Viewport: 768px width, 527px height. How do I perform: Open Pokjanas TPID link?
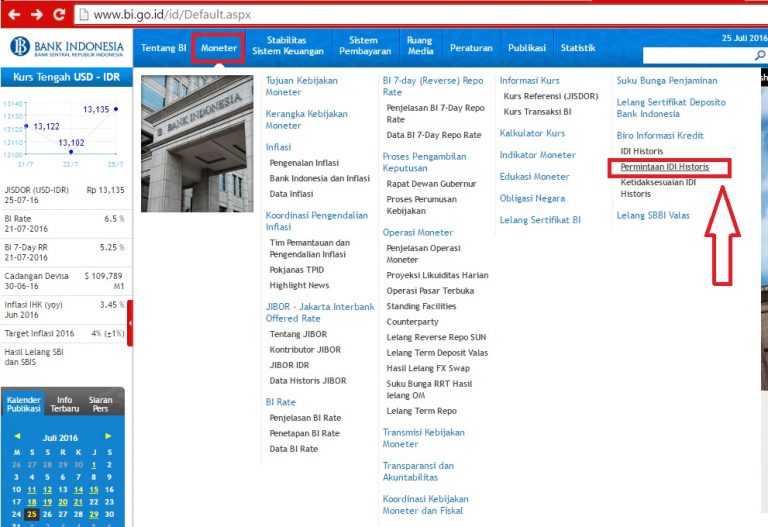point(296,270)
